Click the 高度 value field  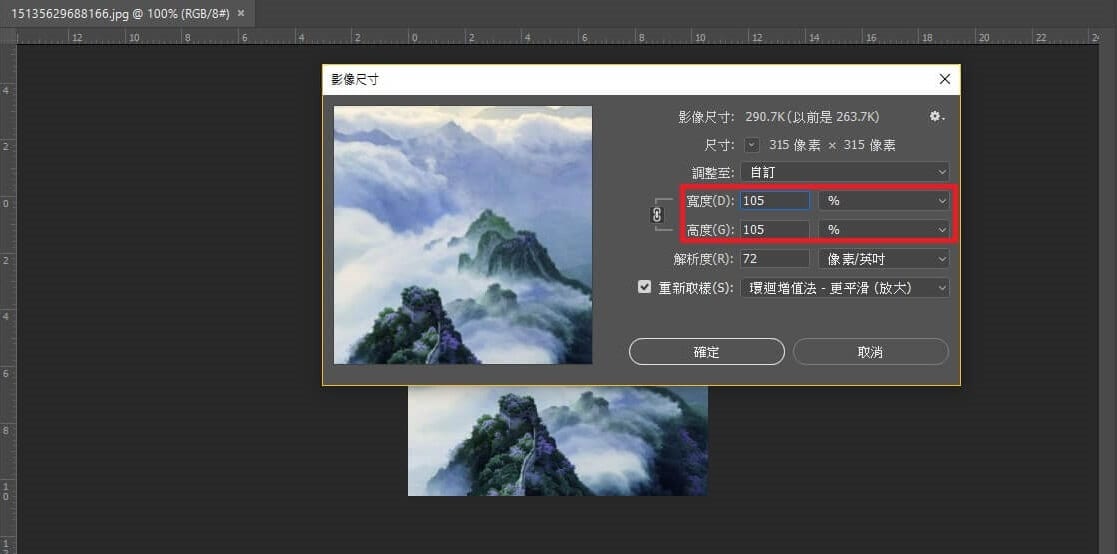tap(775, 229)
